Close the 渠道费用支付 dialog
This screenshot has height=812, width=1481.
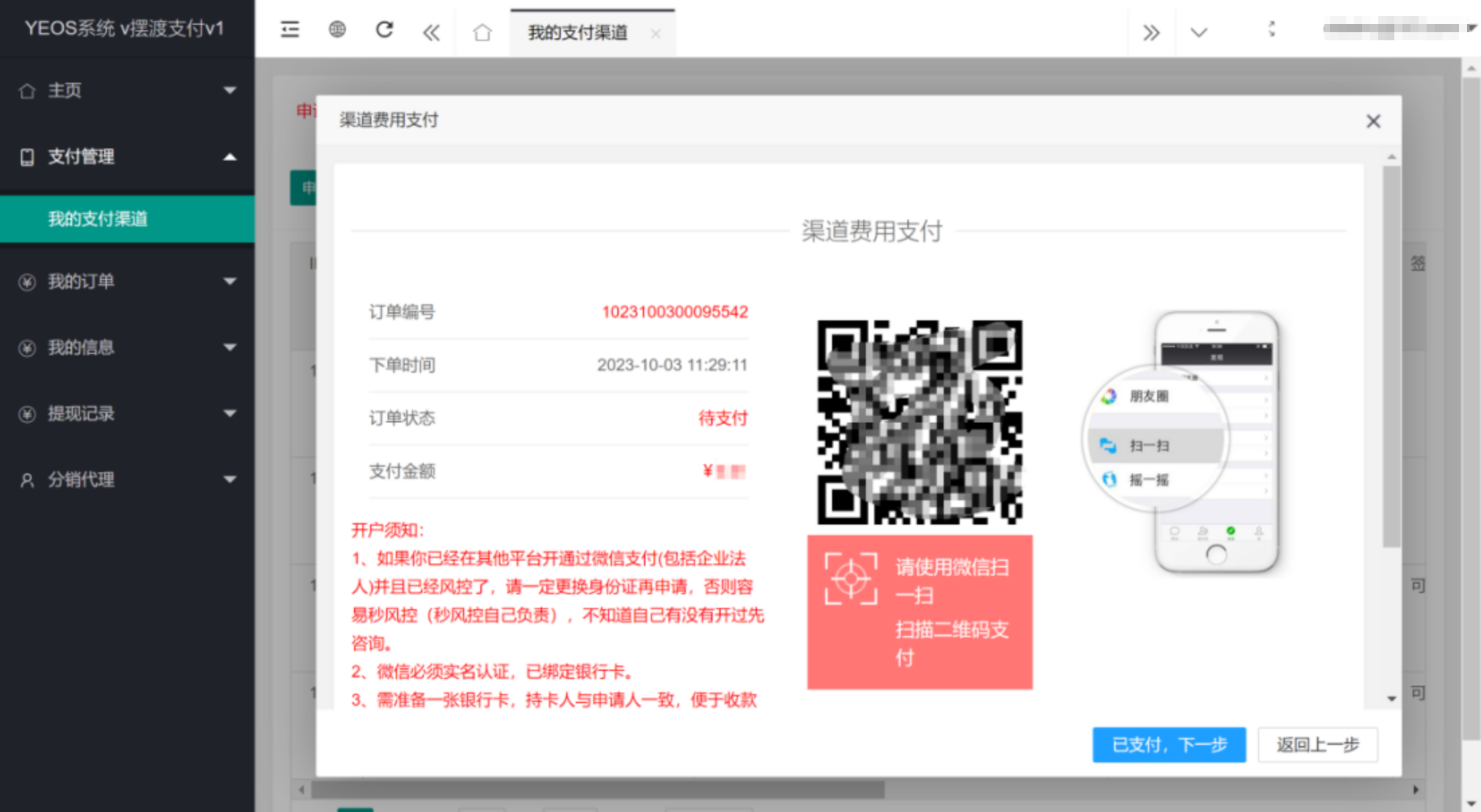[1373, 121]
